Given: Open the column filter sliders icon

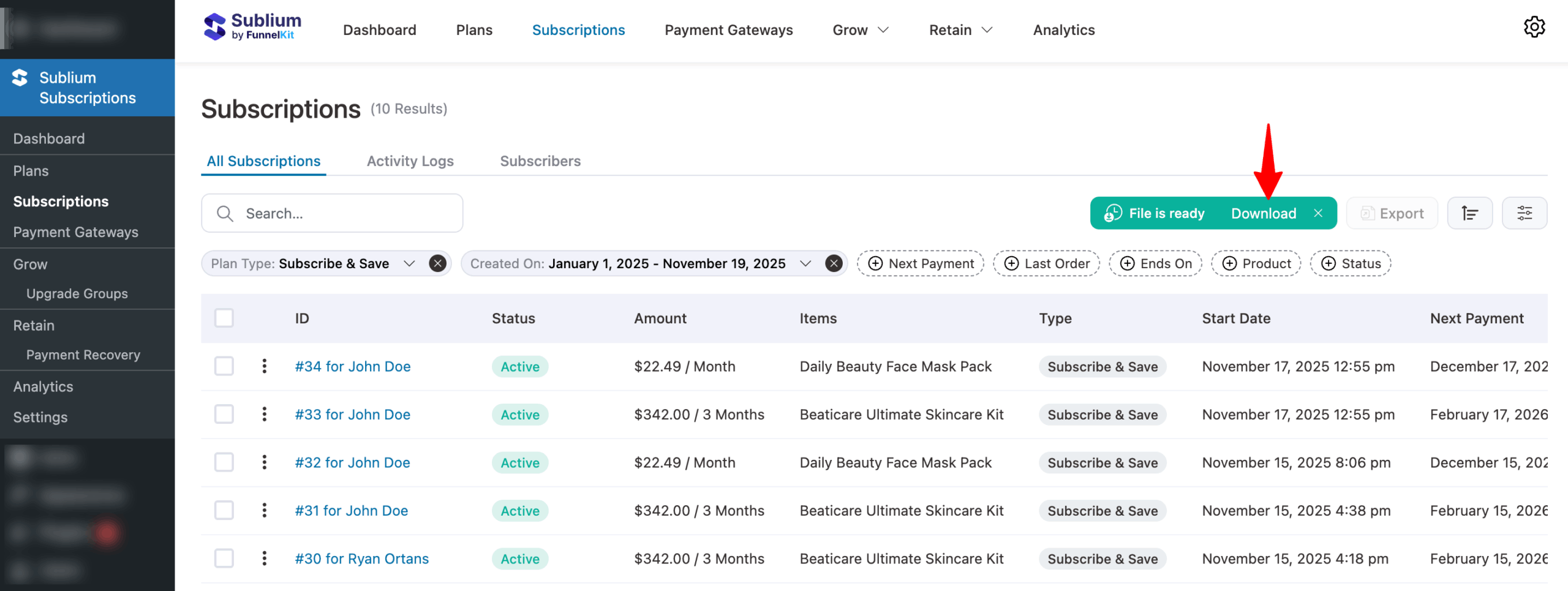Looking at the screenshot, I should click(x=1524, y=213).
